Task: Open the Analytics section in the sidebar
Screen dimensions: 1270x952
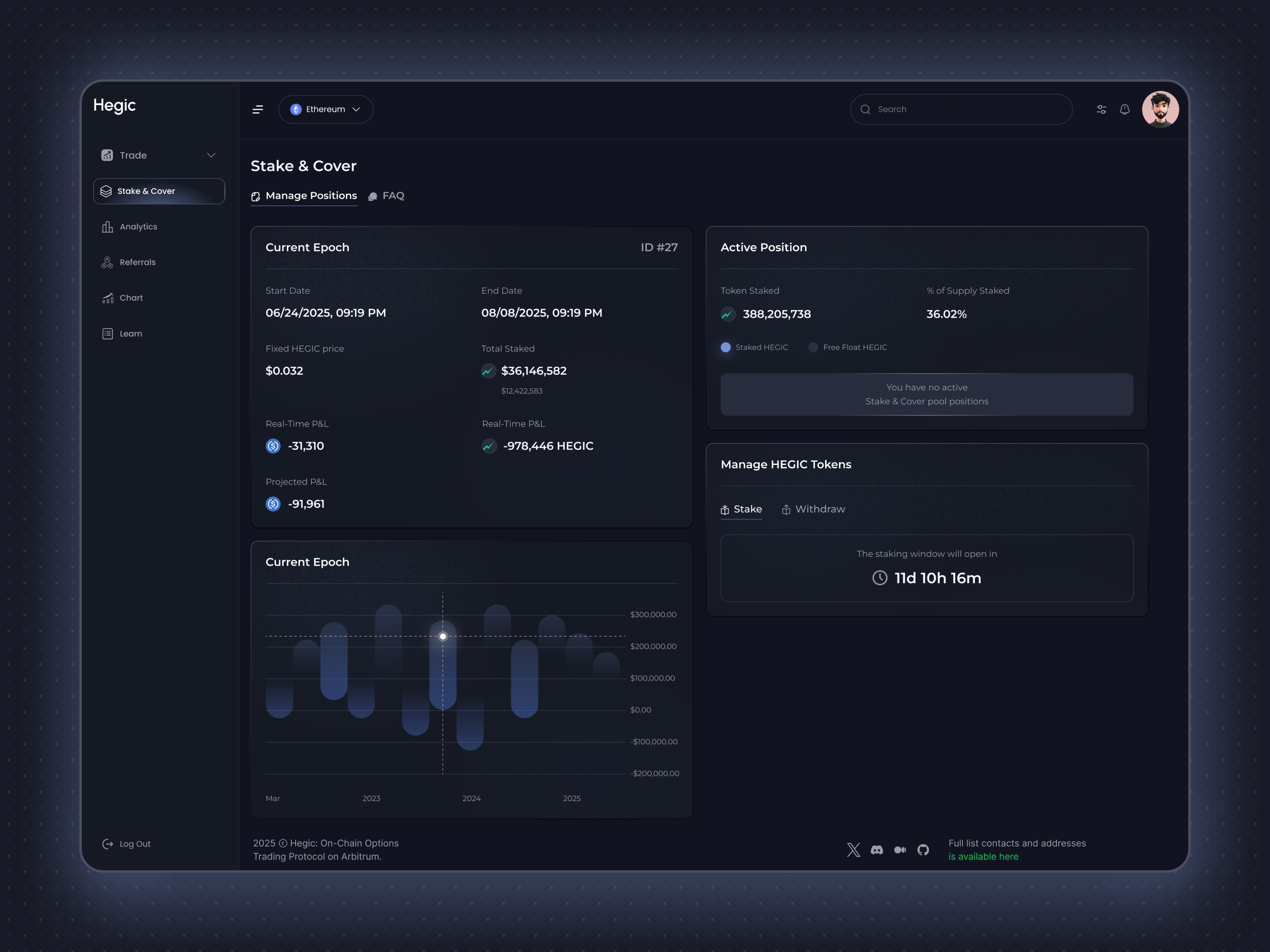Action: pyautogui.click(x=138, y=226)
